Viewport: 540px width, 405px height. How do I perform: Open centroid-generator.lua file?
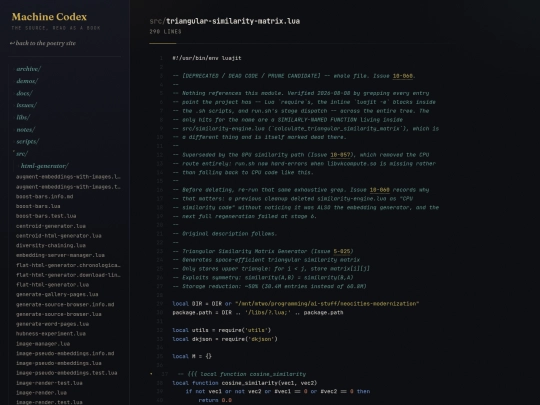click(51, 226)
